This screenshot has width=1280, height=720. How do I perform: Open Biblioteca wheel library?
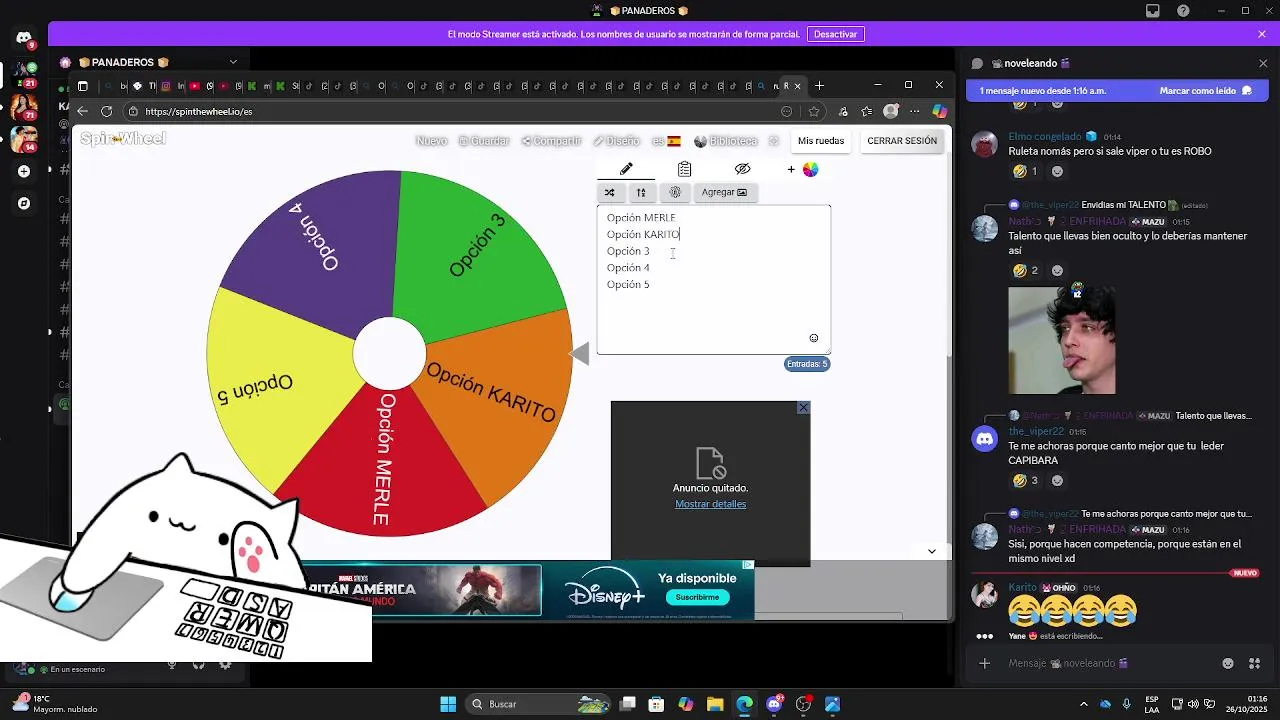(726, 141)
